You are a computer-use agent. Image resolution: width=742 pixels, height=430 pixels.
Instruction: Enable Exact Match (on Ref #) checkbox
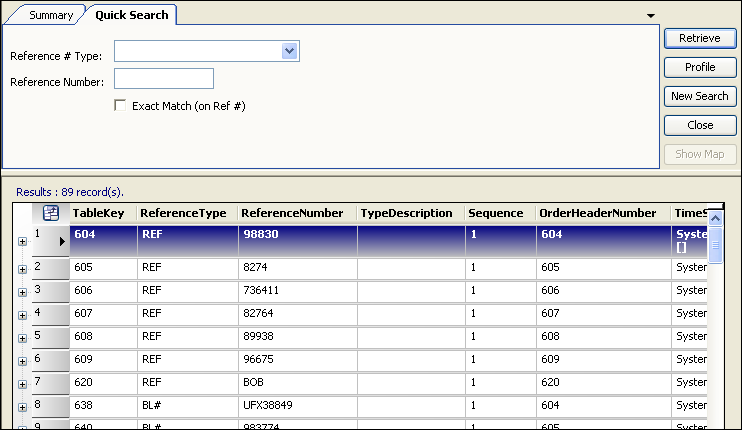pyautogui.click(x=121, y=105)
